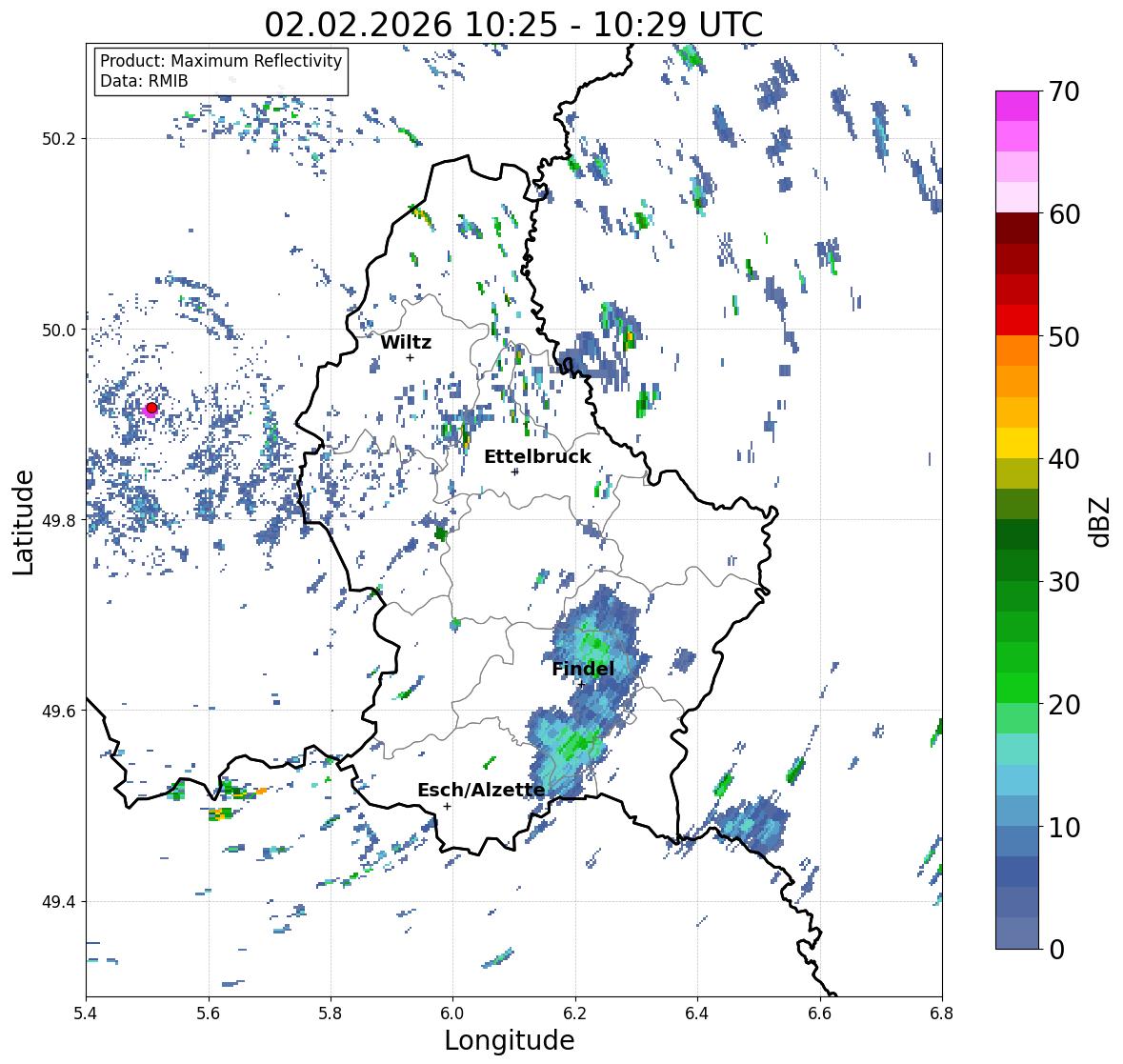Click the plus marker below Ettelbruck
This screenshot has height=1064, width=1123.
(514, 472)
